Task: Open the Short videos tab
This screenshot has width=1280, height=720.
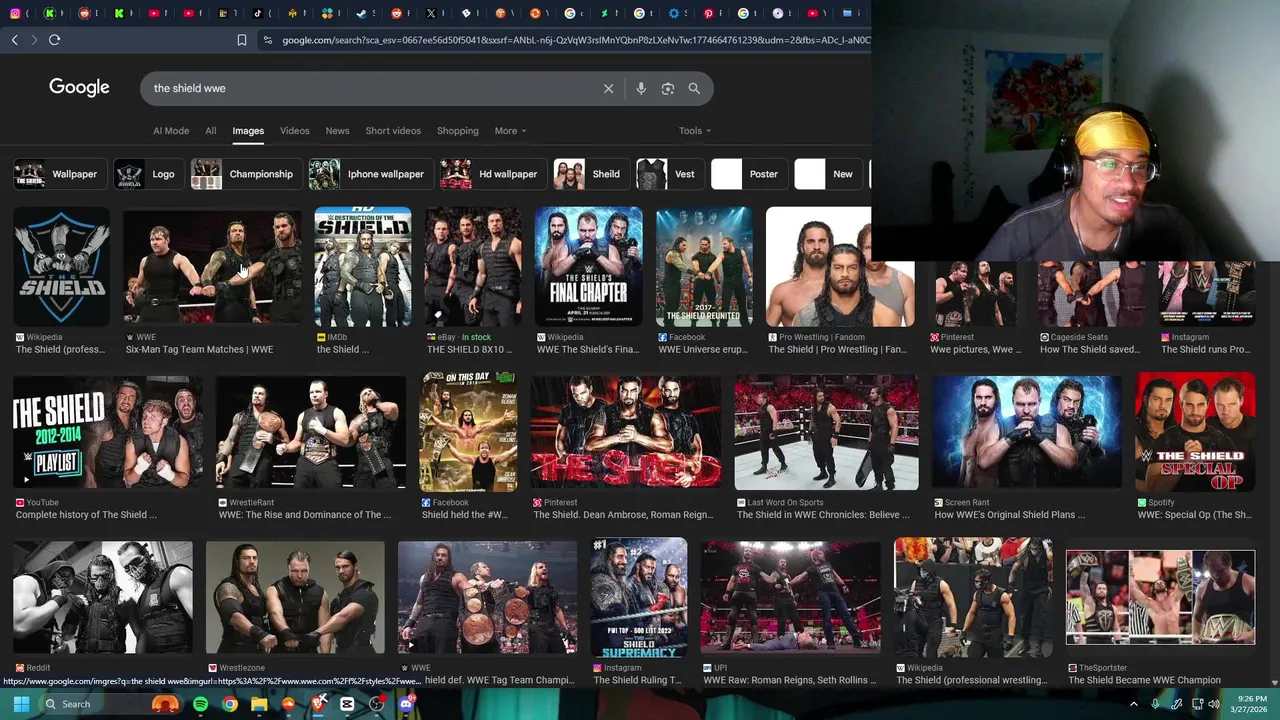Action: (393, 131)
